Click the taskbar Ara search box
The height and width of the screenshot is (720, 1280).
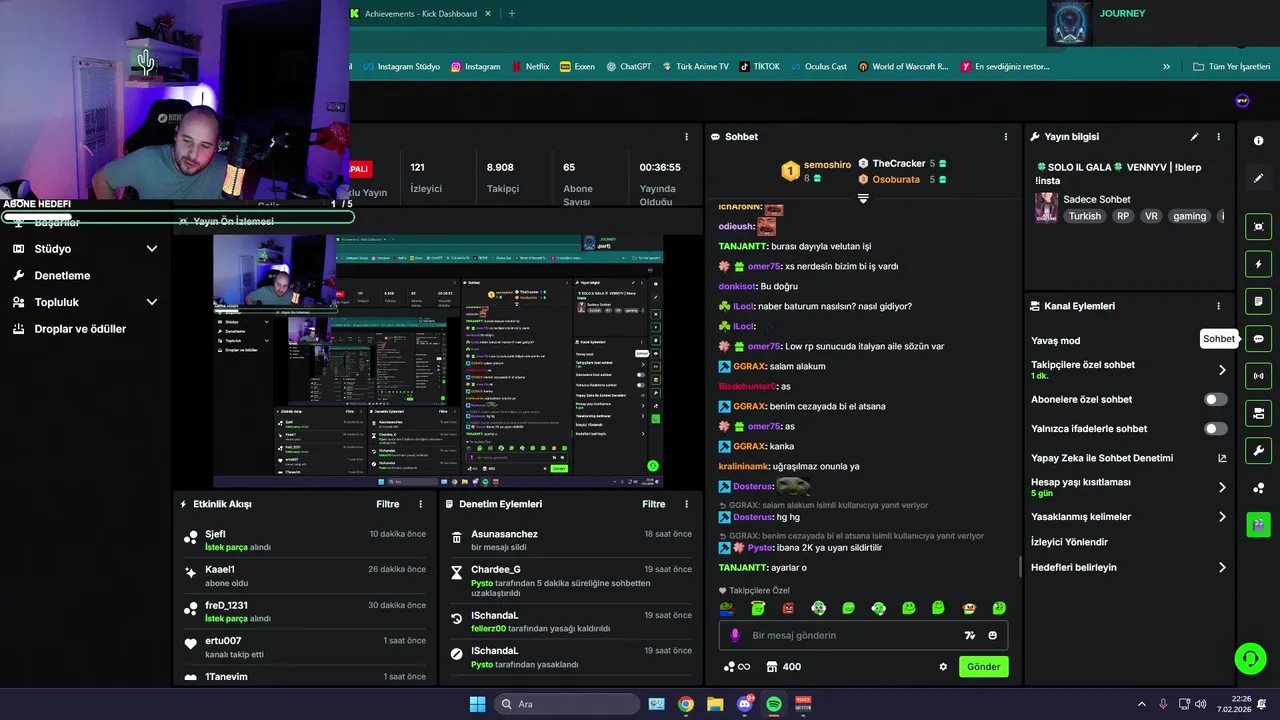pos(566,704)
